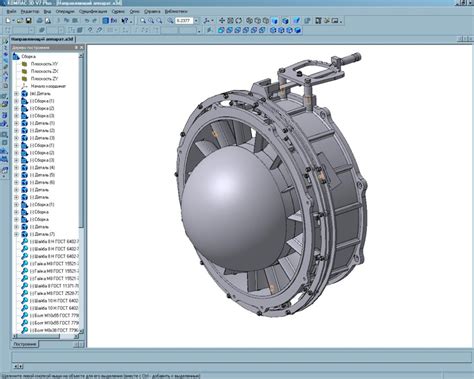This screenshot has width=474, height=379.
Task: Expand the Деталь (2) node
Action: click(16, 130)
